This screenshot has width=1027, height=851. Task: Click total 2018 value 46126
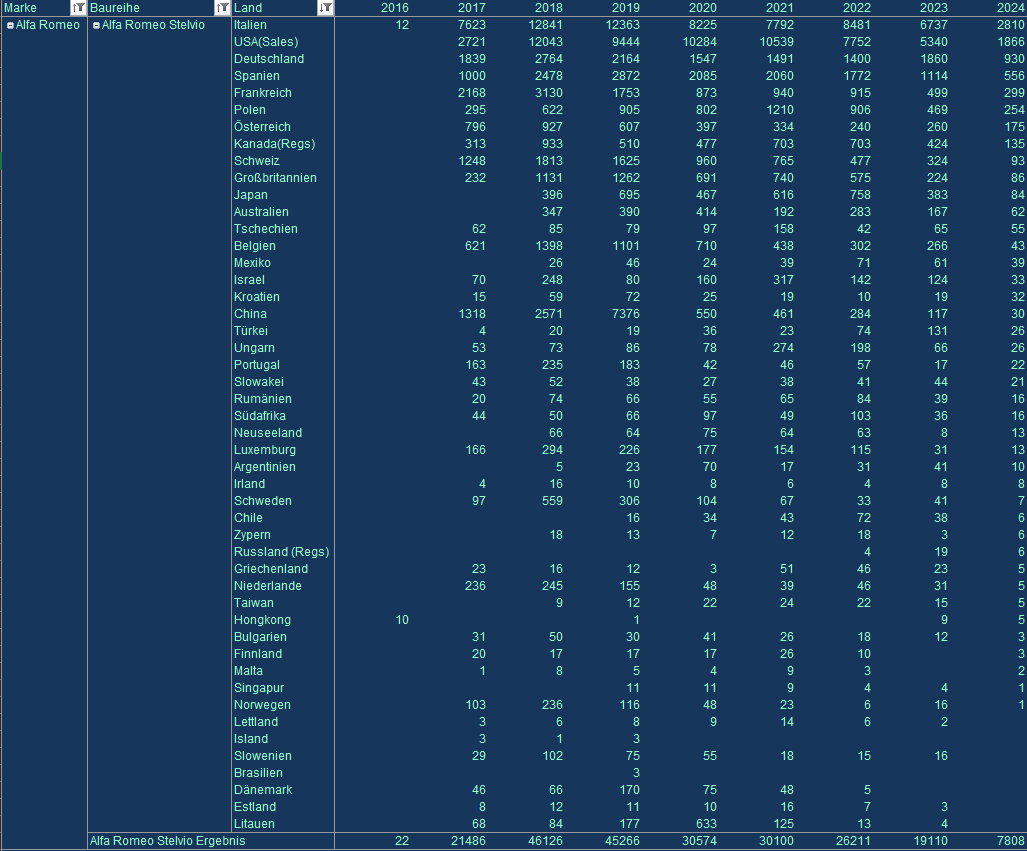coord(546,841)
